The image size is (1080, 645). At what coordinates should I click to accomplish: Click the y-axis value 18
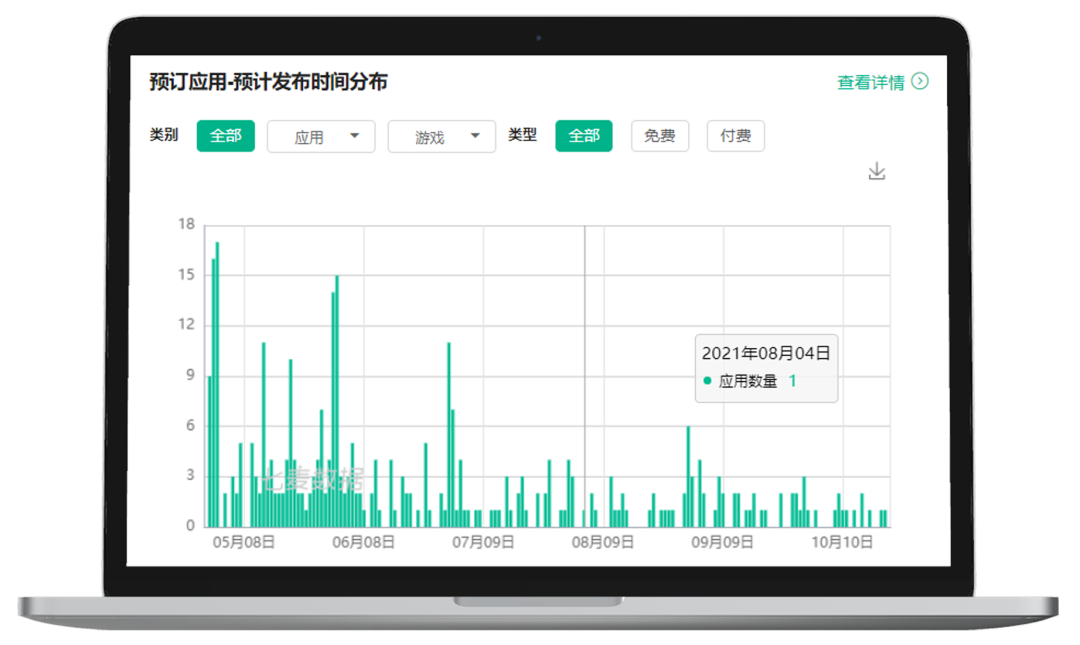(186, 224)
